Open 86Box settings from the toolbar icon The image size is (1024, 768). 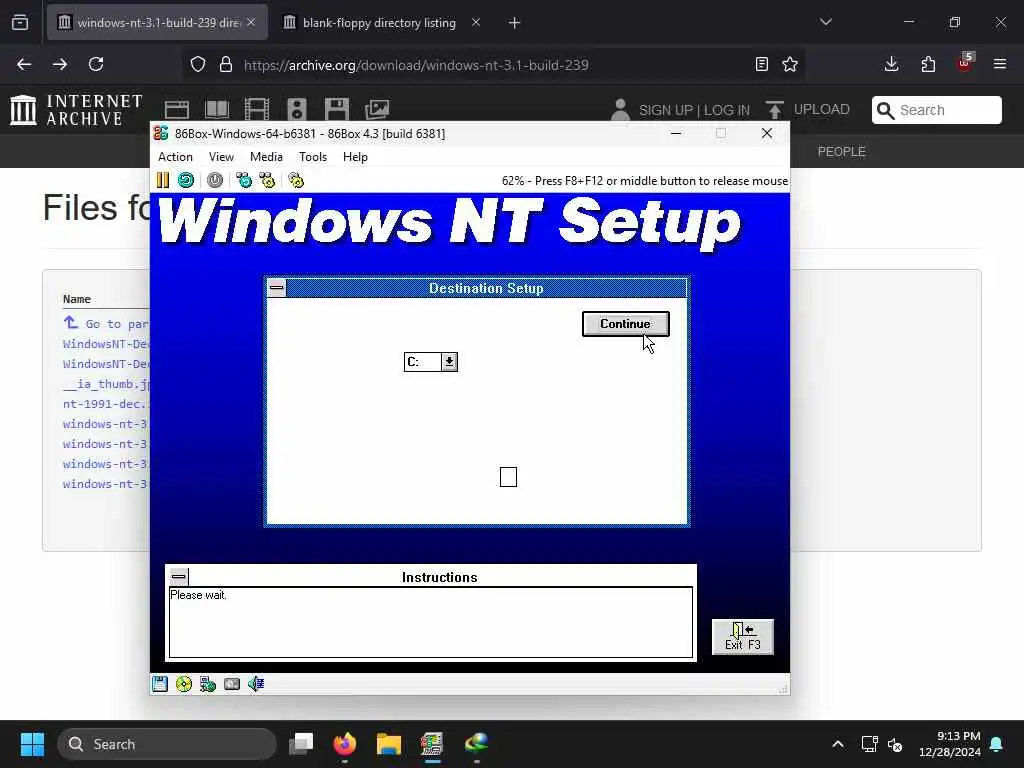coord(296,180)
